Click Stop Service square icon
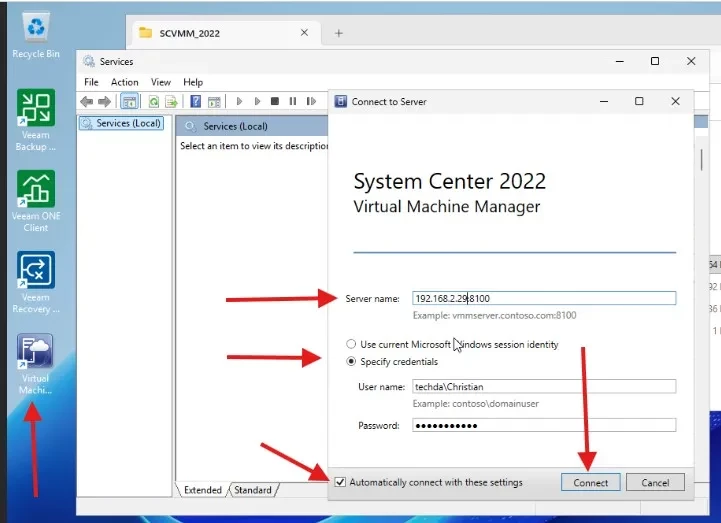This screenshot has width=721, height=523. point(275,101)
